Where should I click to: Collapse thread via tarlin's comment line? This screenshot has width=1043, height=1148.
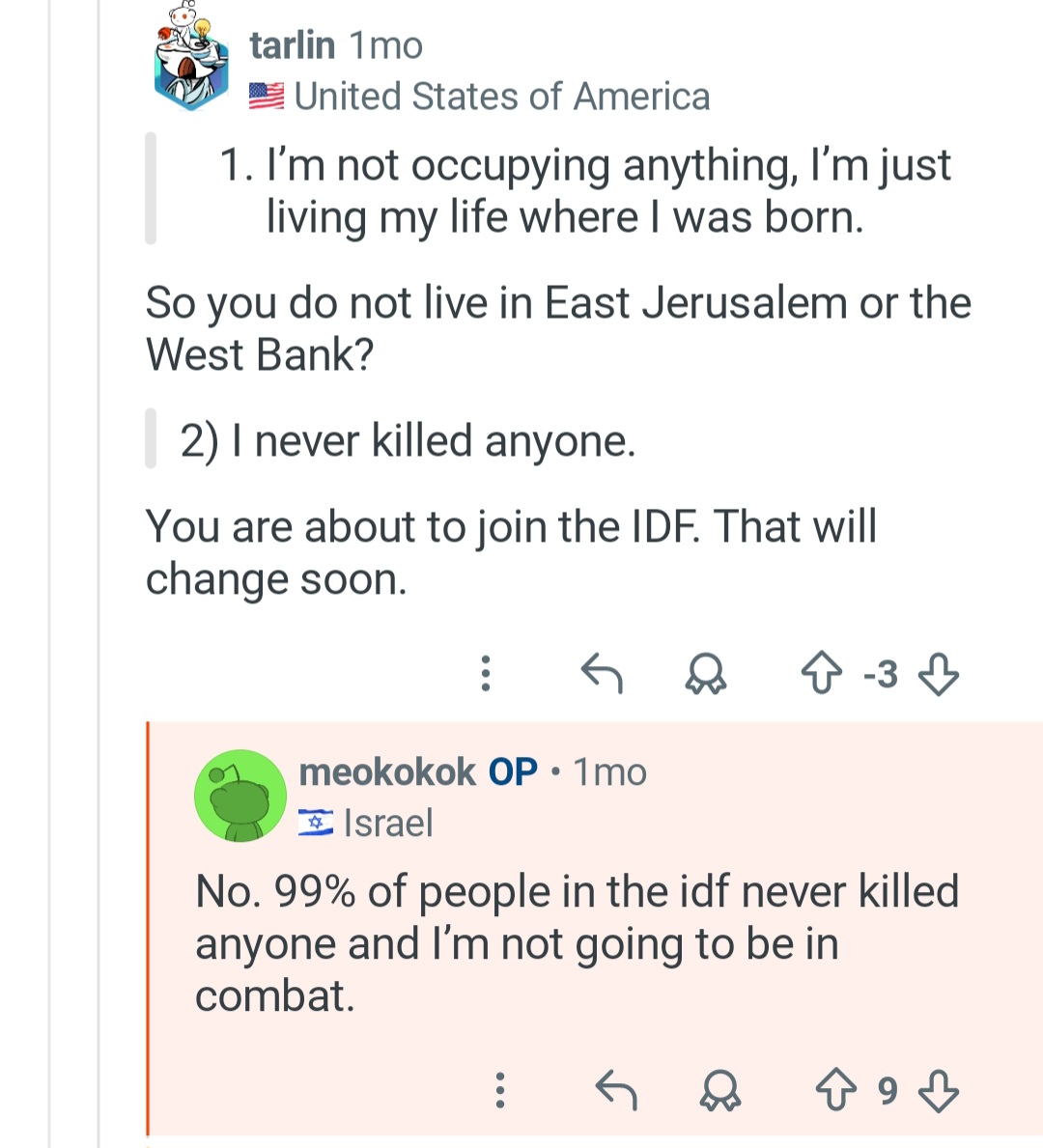click(99, 386)
